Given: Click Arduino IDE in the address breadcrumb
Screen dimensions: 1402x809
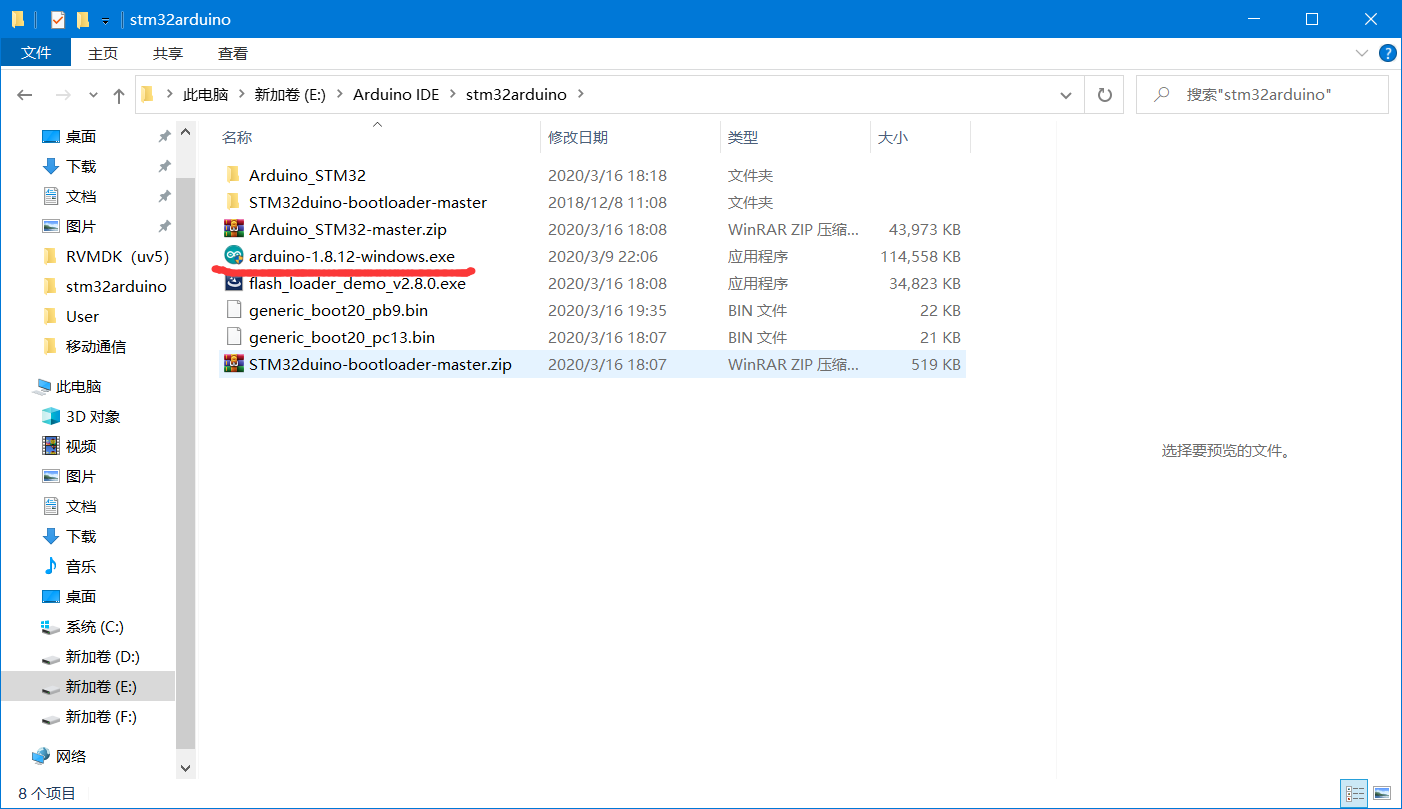Looking at the screenshot, I should [396, 95].
